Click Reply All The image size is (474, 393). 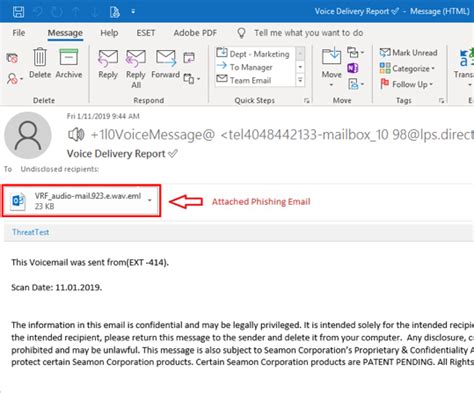136,69
